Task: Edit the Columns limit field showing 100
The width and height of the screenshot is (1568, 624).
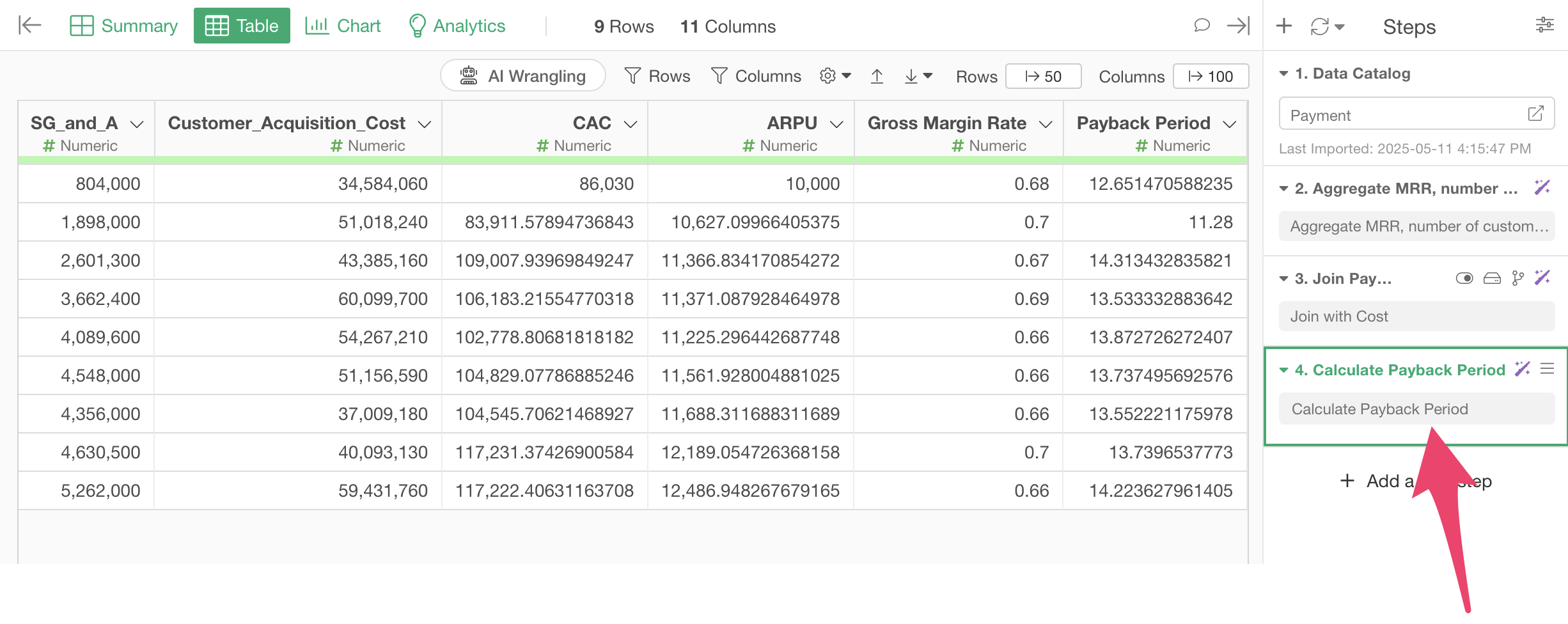Action: [x=1211, y=76]
